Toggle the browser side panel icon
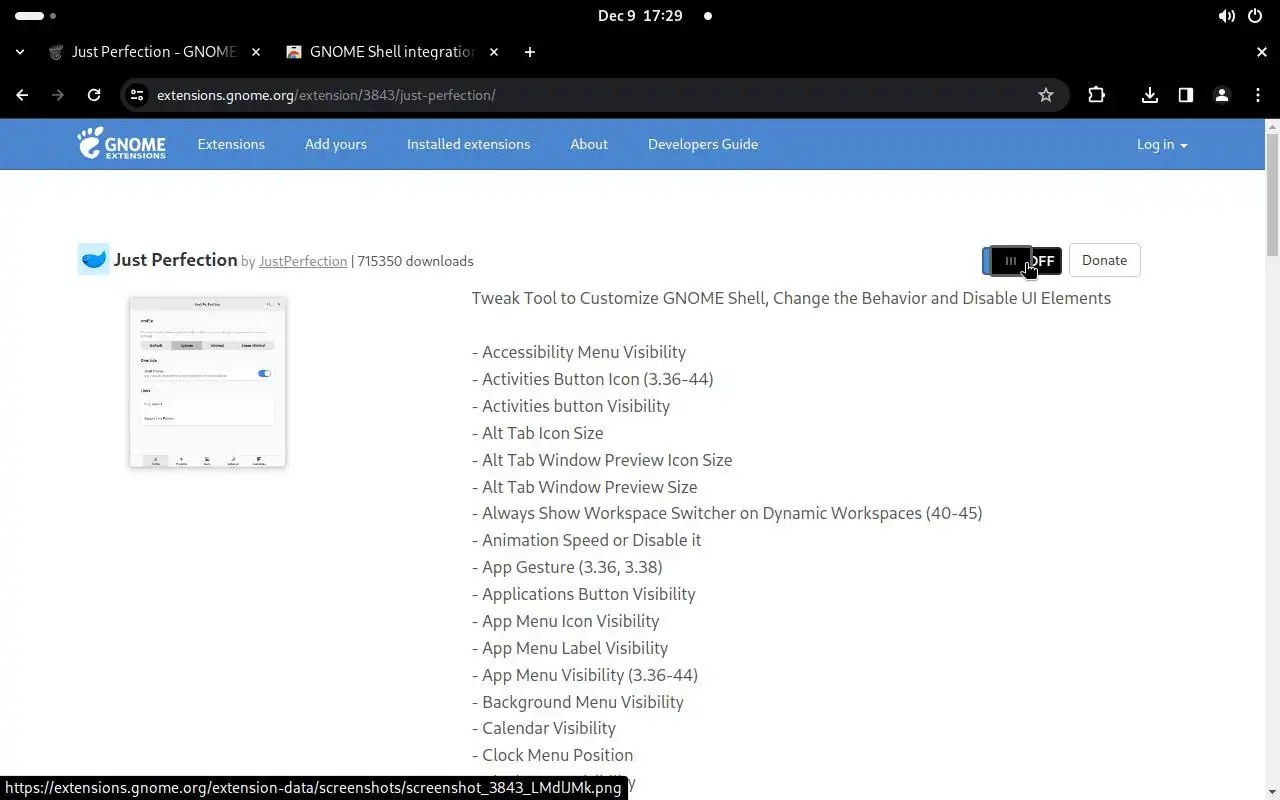Image resolution: width=1280 pixels, height=800 pixels. tap(1186, 95)
